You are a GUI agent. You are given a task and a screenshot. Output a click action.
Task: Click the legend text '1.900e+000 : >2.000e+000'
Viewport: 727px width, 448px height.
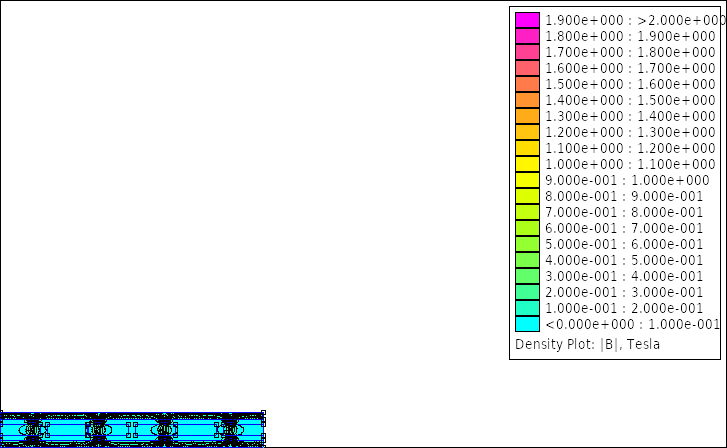(635, 20)
